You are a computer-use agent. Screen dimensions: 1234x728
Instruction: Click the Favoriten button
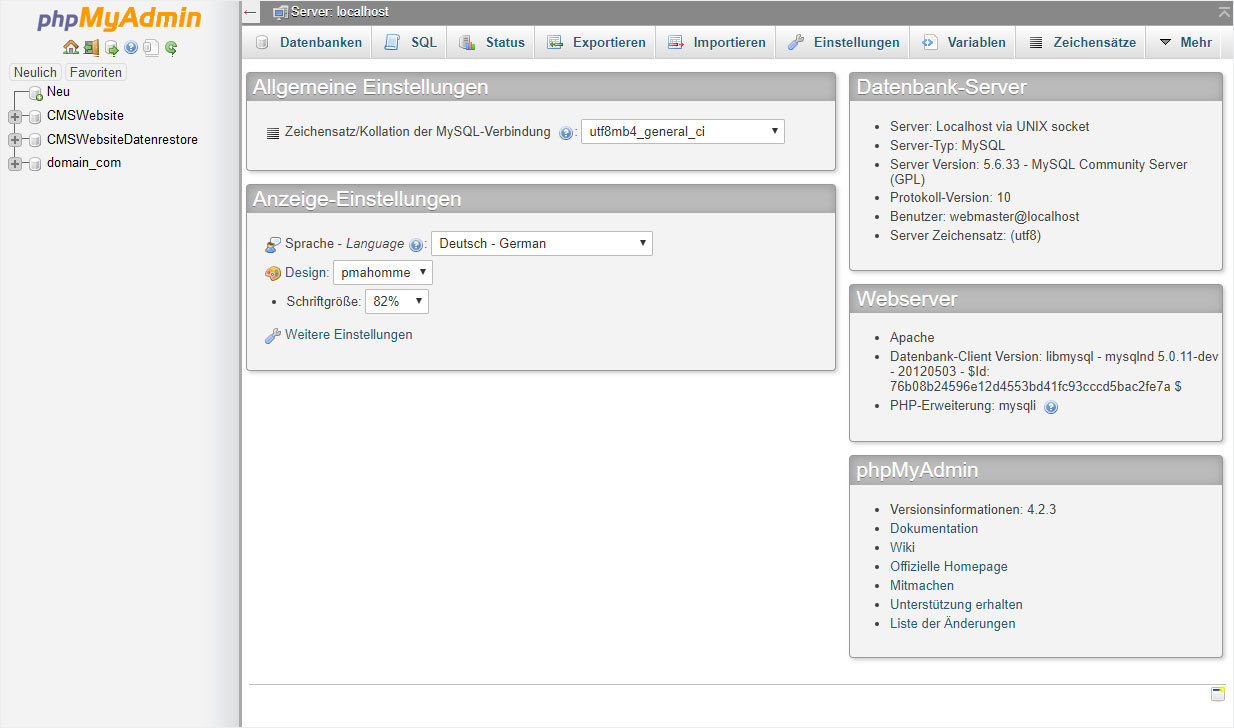point(96,73)
